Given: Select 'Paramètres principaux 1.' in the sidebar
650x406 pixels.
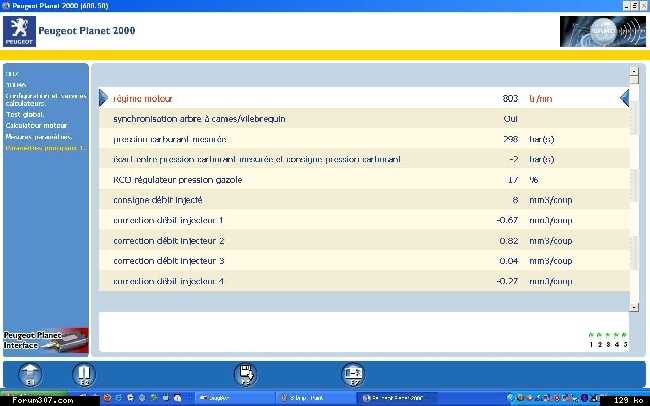Looking at the screenshot, I should (x=45, y=148).
